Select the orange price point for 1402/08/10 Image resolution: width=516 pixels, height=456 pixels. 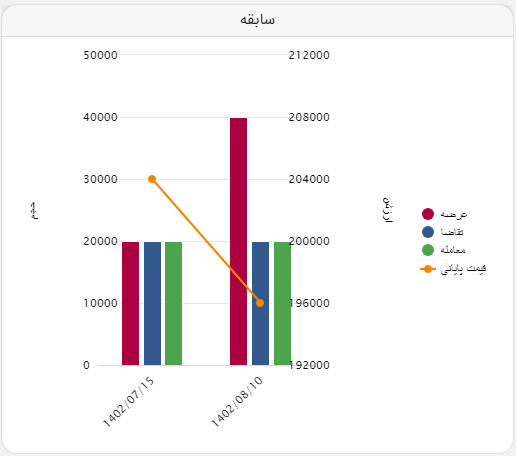click(x=260, y=303)
